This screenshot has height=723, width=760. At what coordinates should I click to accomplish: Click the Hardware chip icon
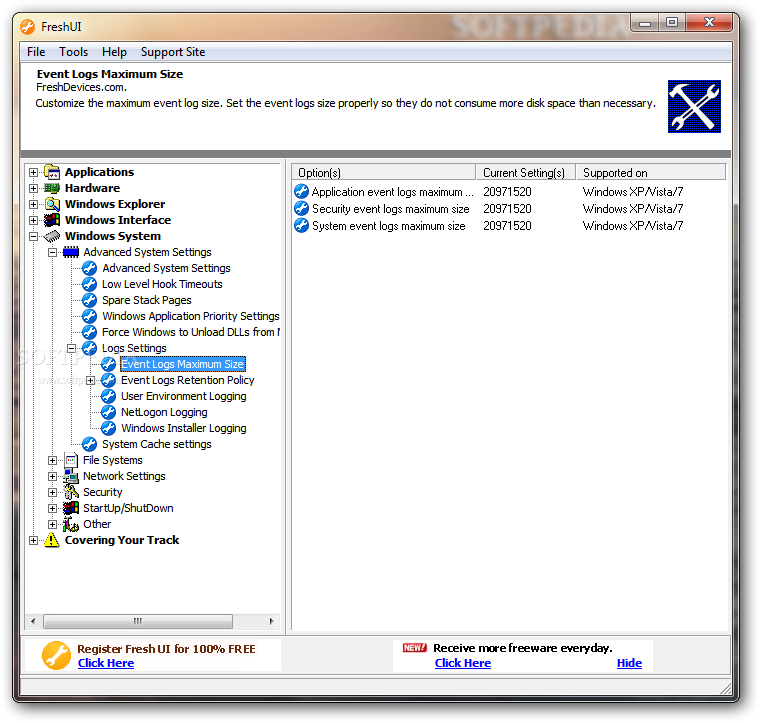52,188
